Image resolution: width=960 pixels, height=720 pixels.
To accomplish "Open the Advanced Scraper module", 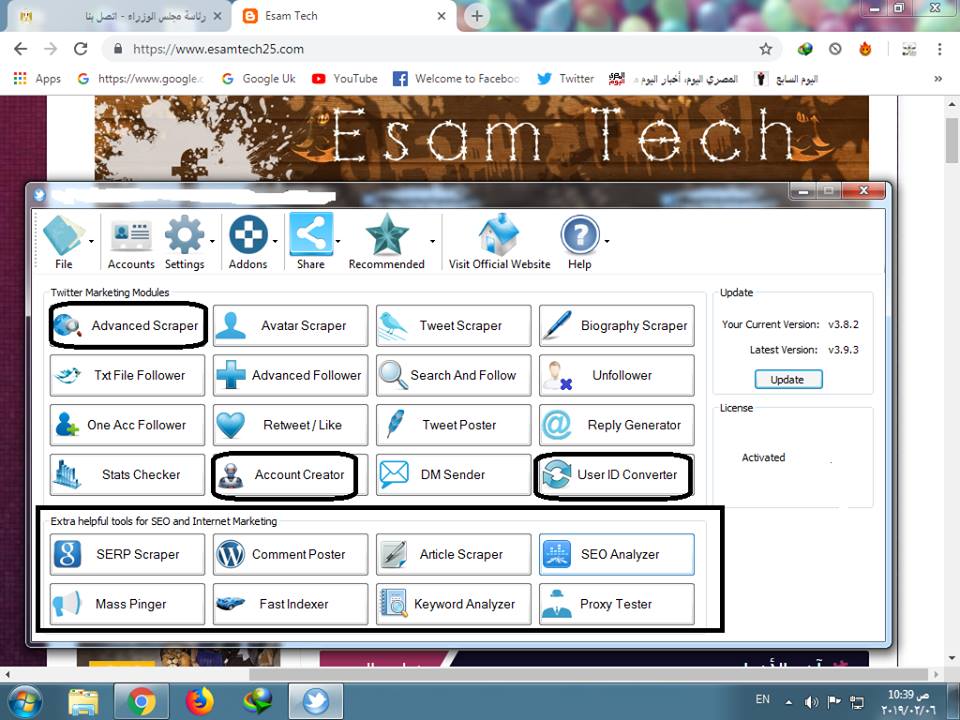I will pyautogui.click(x=127, y=326).
